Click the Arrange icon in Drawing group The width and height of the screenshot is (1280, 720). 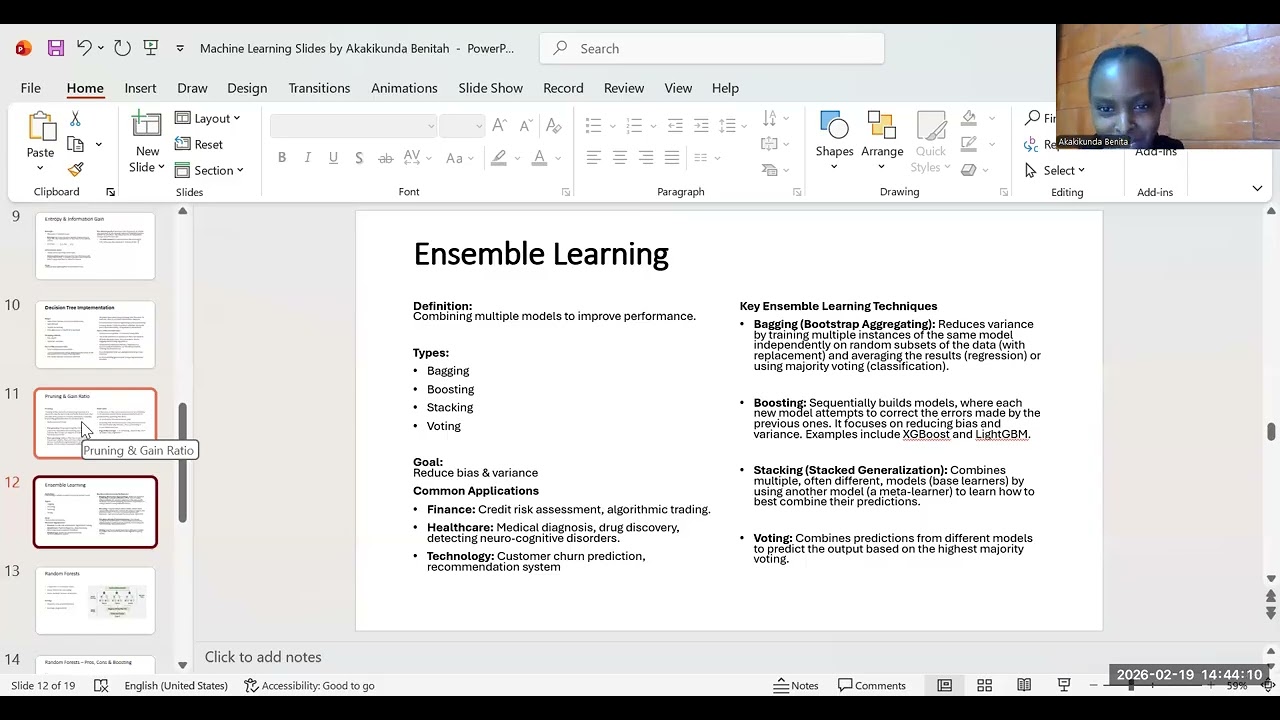tap(882, 126)
